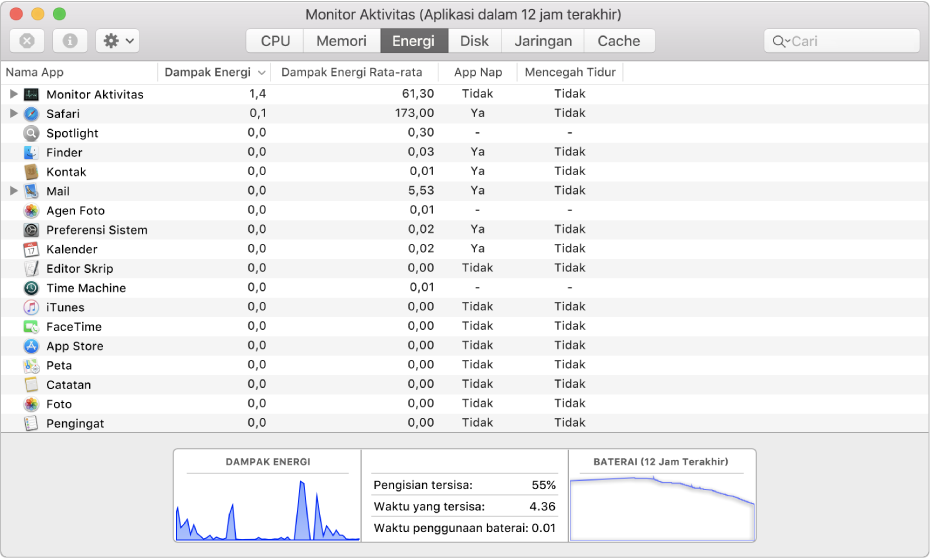This screenshot has height=559, width=931.
Task: Expand the Safari row disclosure triangle
Action: coord(13,113)
